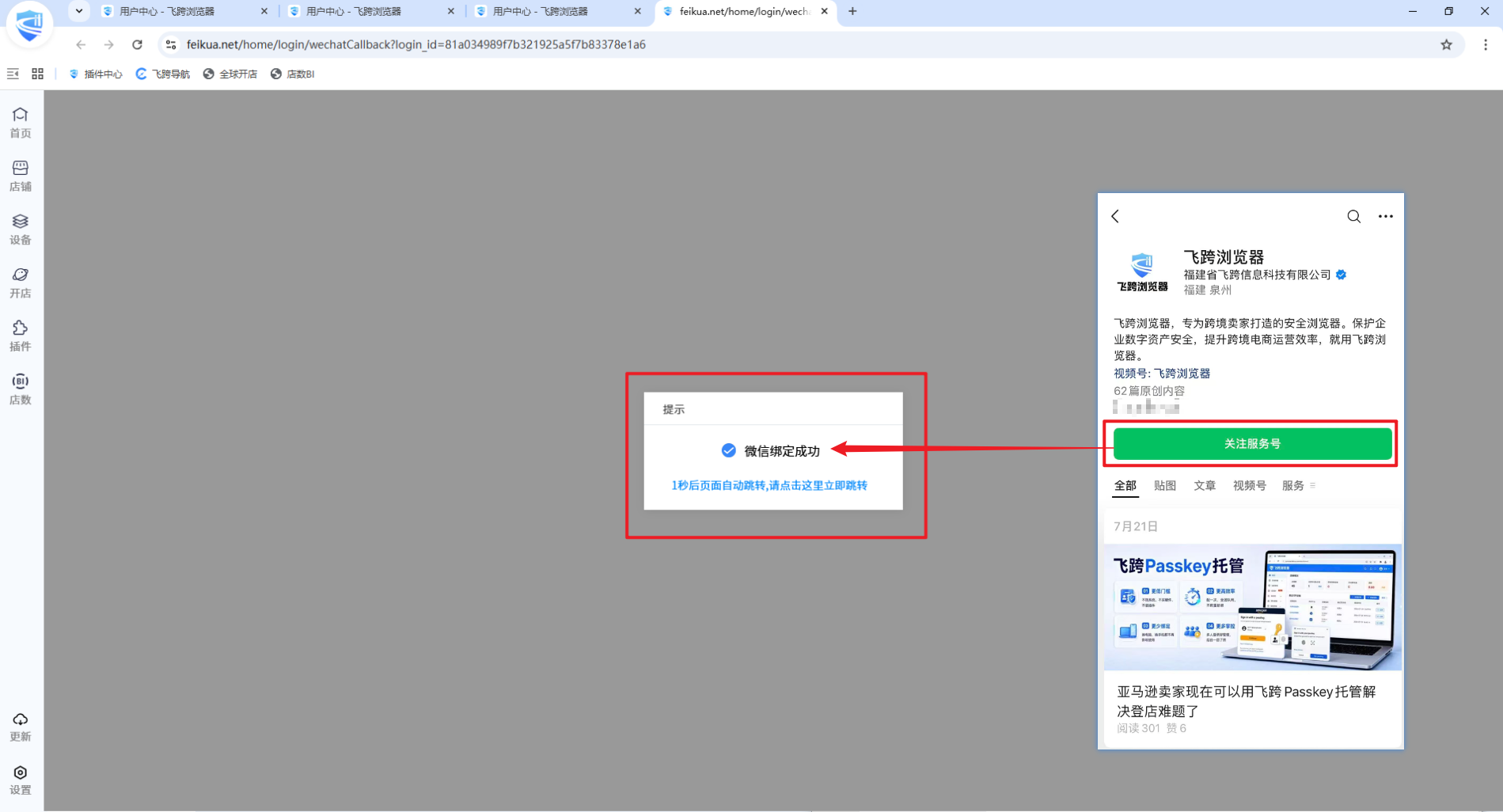Open the 首页 home icon in sidebar

[21, 122]
